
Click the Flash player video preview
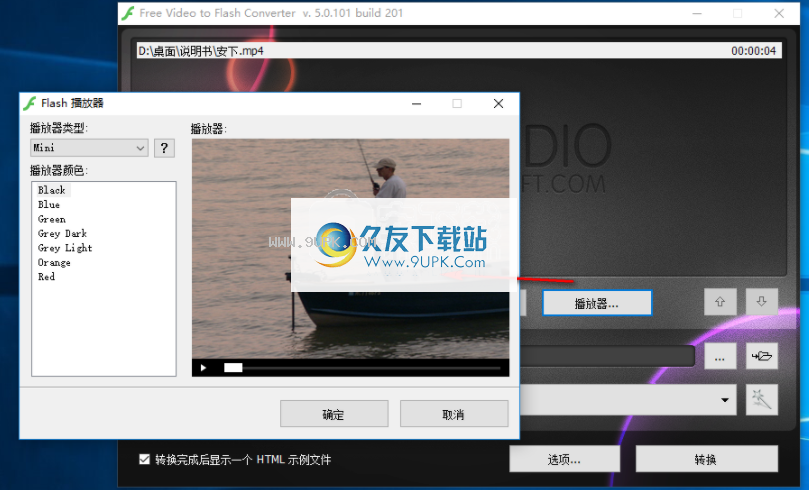click(x=350, y=249)
